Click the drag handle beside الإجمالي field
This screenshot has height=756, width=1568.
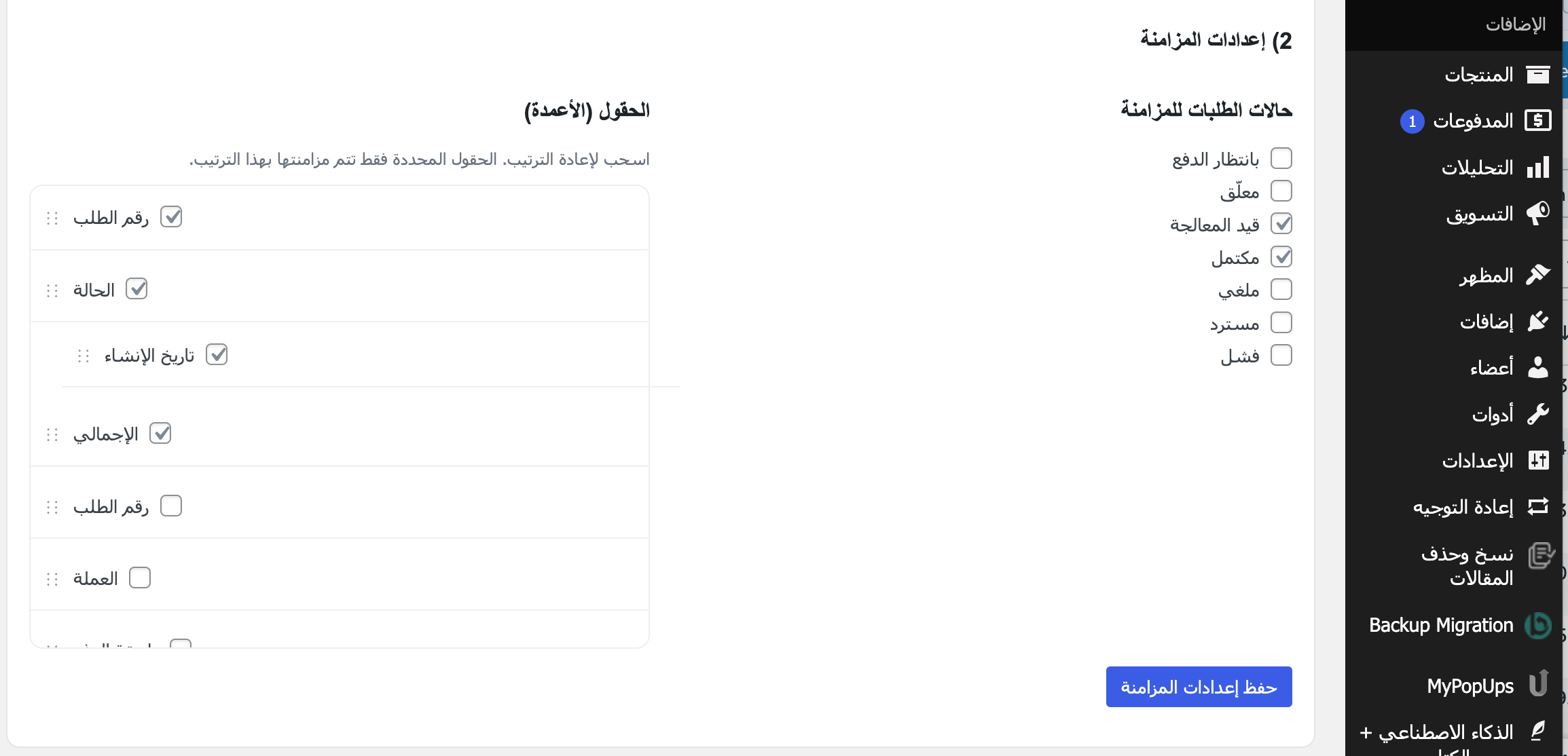point(52,434)
